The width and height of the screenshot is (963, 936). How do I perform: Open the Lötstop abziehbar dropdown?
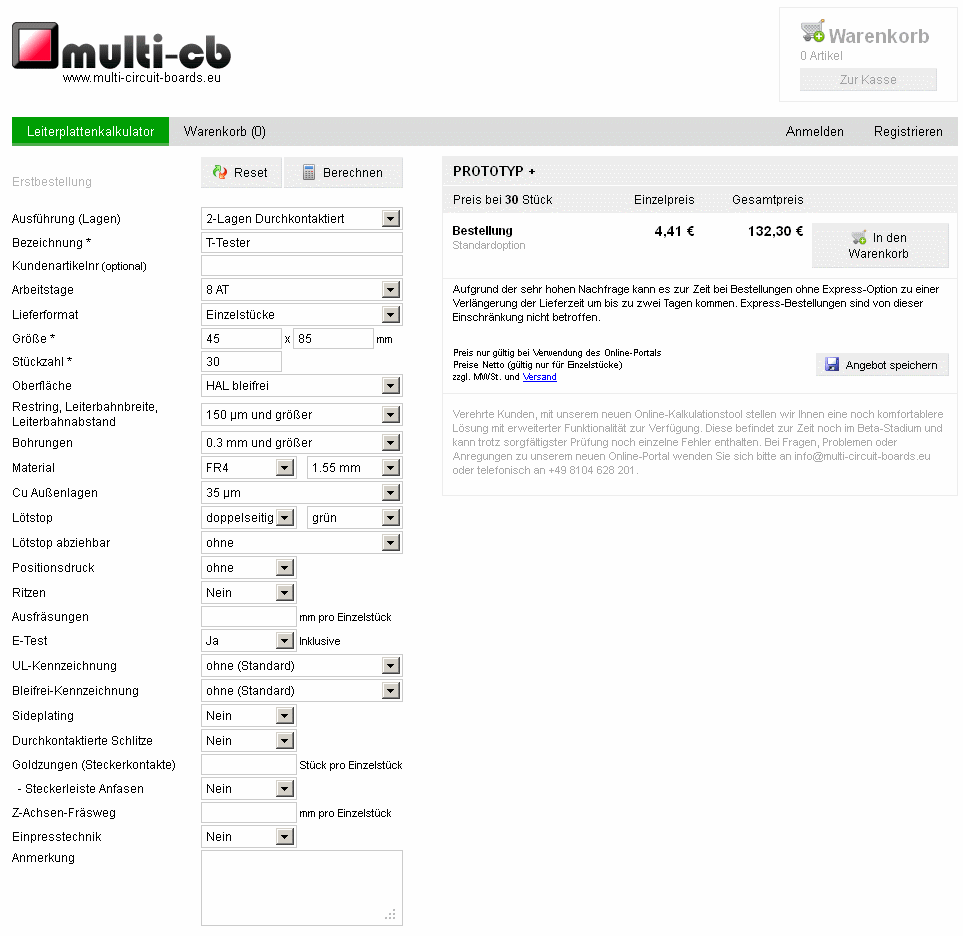click(x=302, y=543)
